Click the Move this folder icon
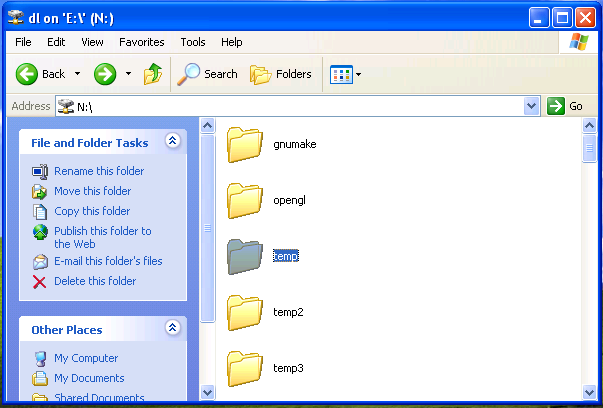This screenshot has height=408, width=603. (x=40, y=192)
